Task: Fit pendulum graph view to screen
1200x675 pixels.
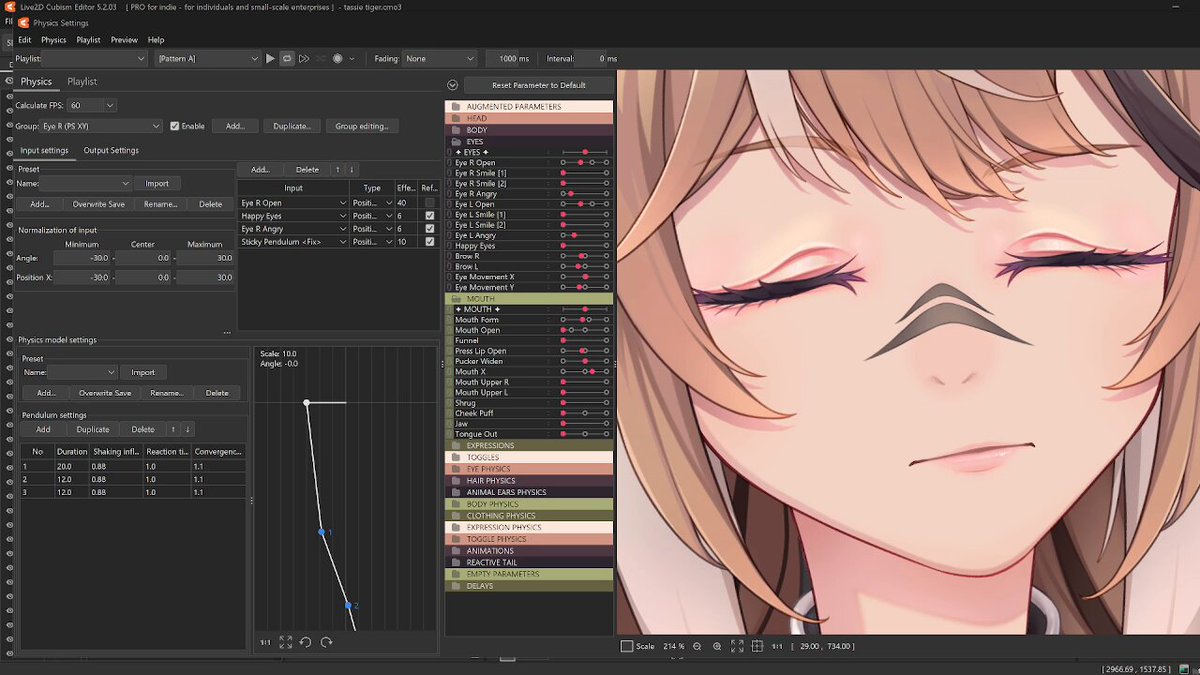Action: coord(286,642)
